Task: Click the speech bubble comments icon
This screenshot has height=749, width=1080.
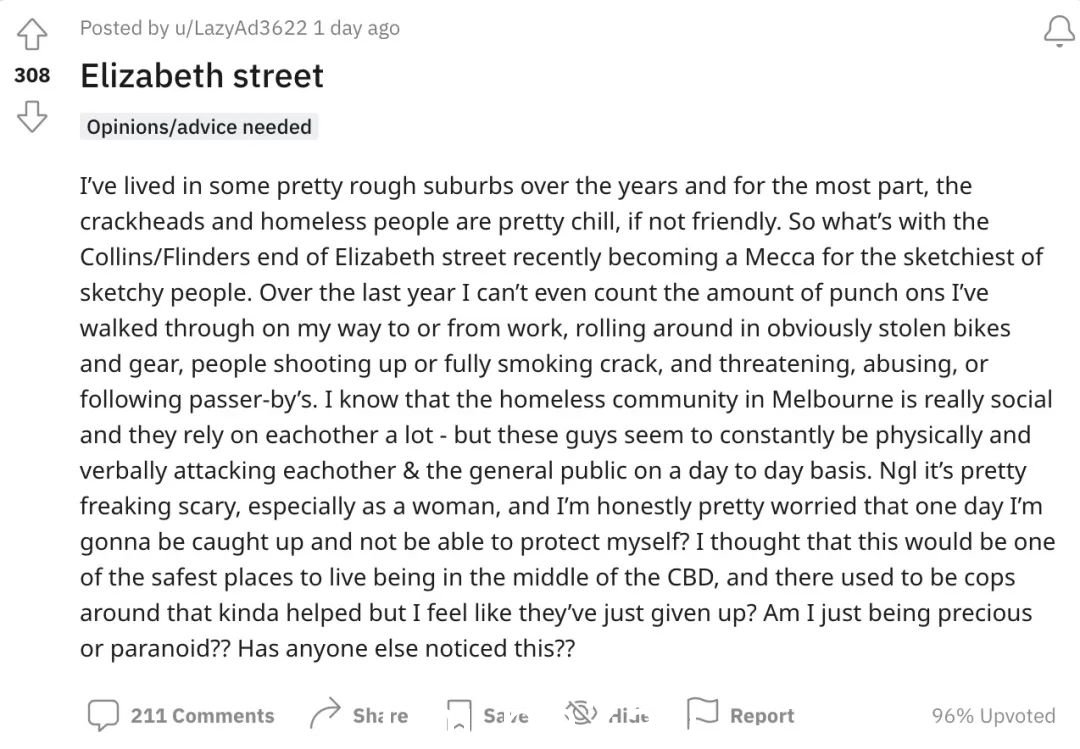Action: click(x=103, y=715)
